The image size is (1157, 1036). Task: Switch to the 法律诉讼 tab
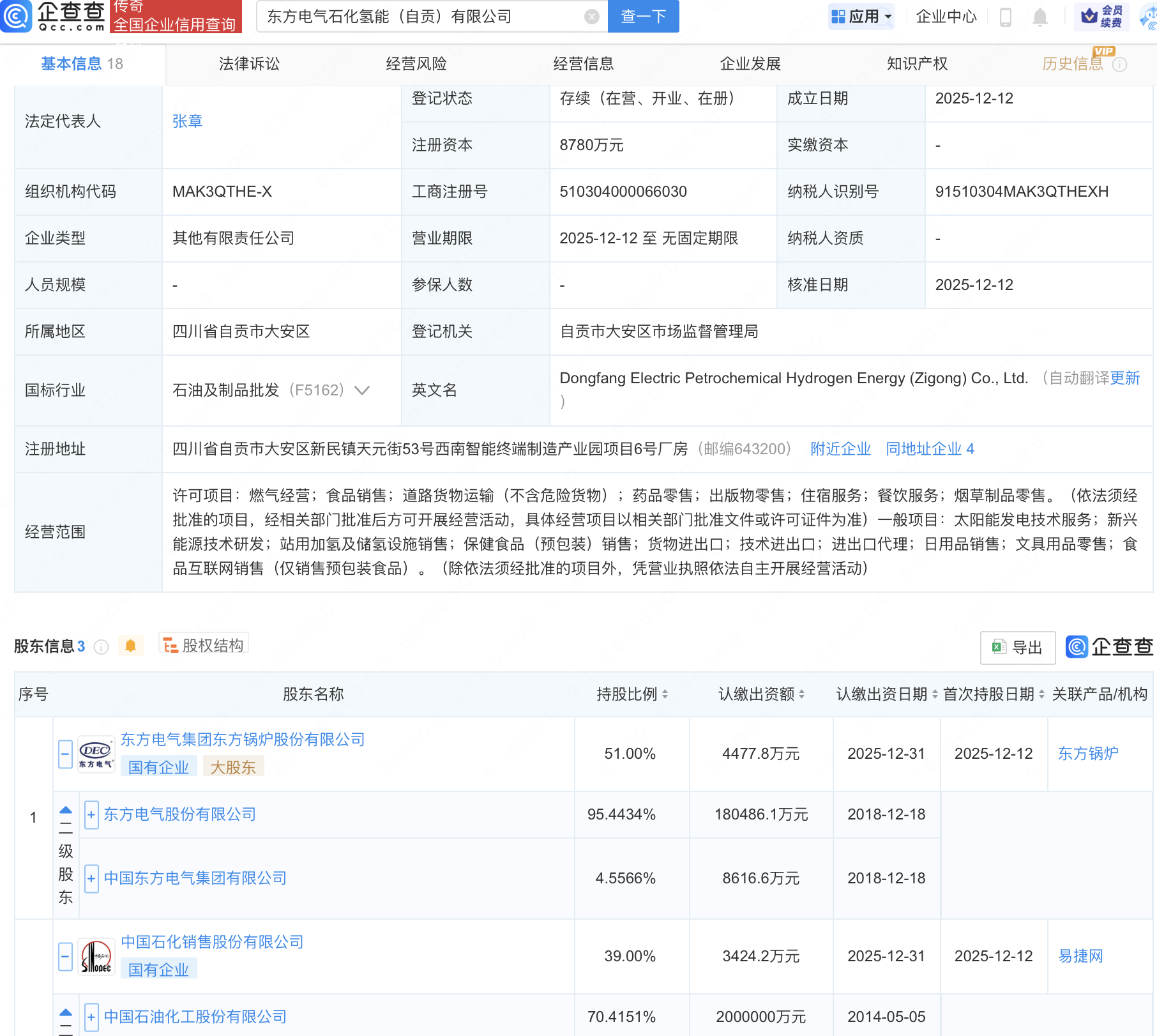(248, 64)
